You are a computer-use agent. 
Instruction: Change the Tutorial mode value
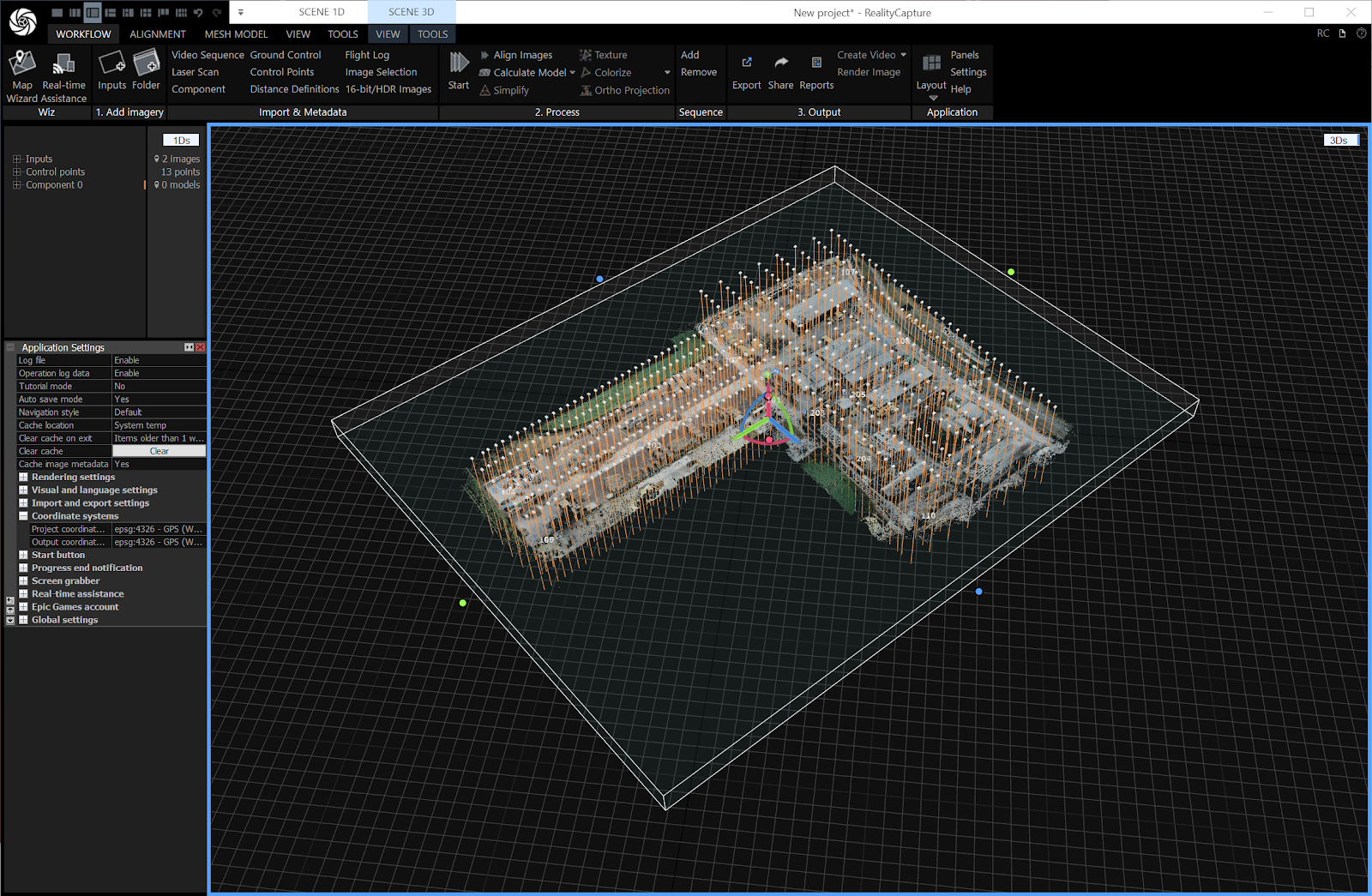click(x=159, y=386)
